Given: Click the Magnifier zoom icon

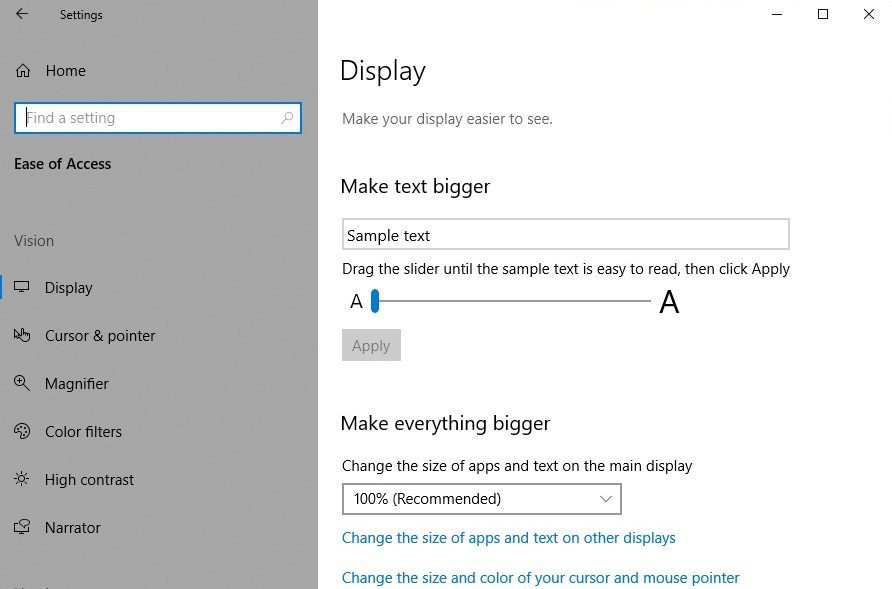Looking at the screenshot, I should click(x=22, y=383).
